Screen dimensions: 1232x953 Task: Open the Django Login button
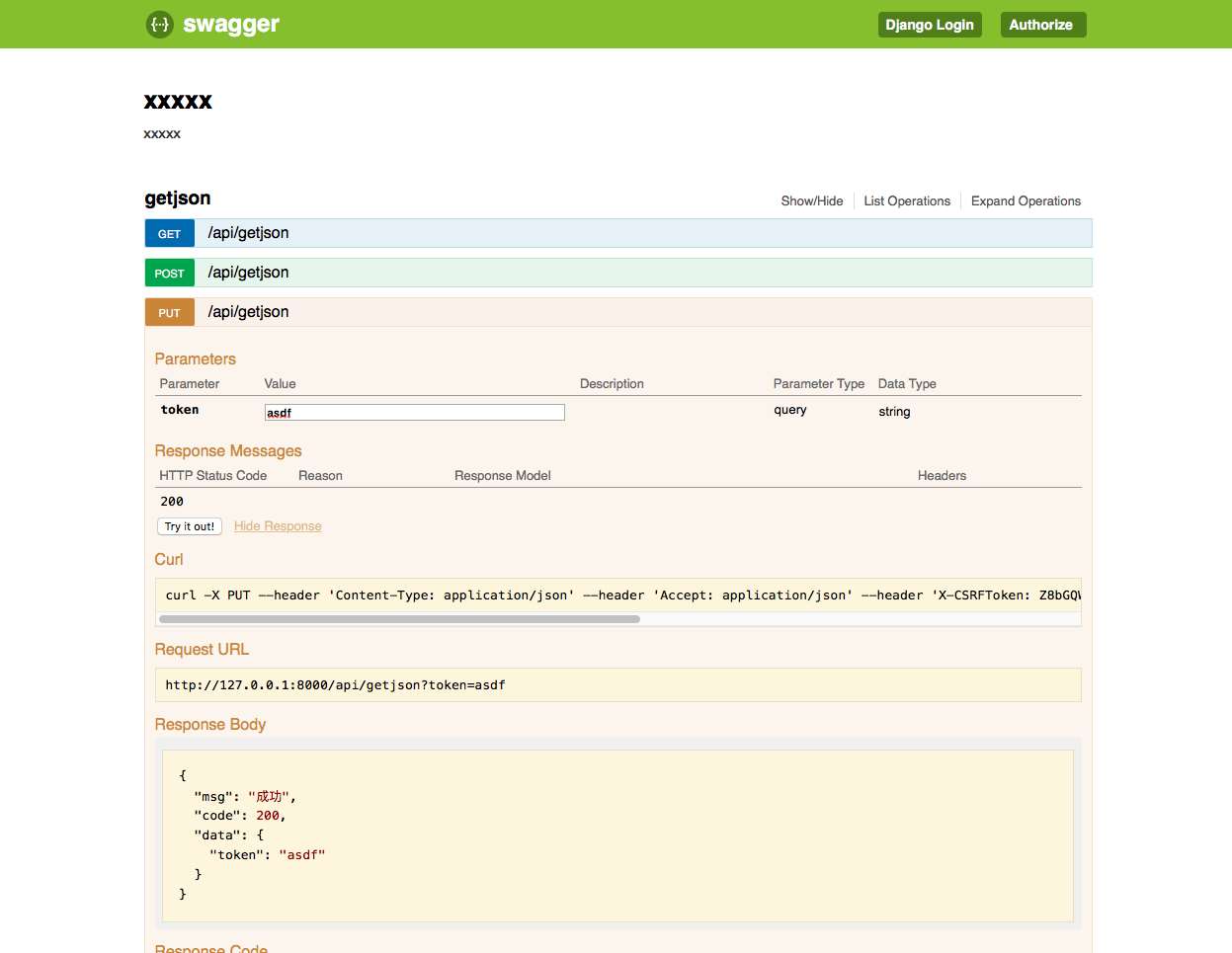tap(930, 25)
